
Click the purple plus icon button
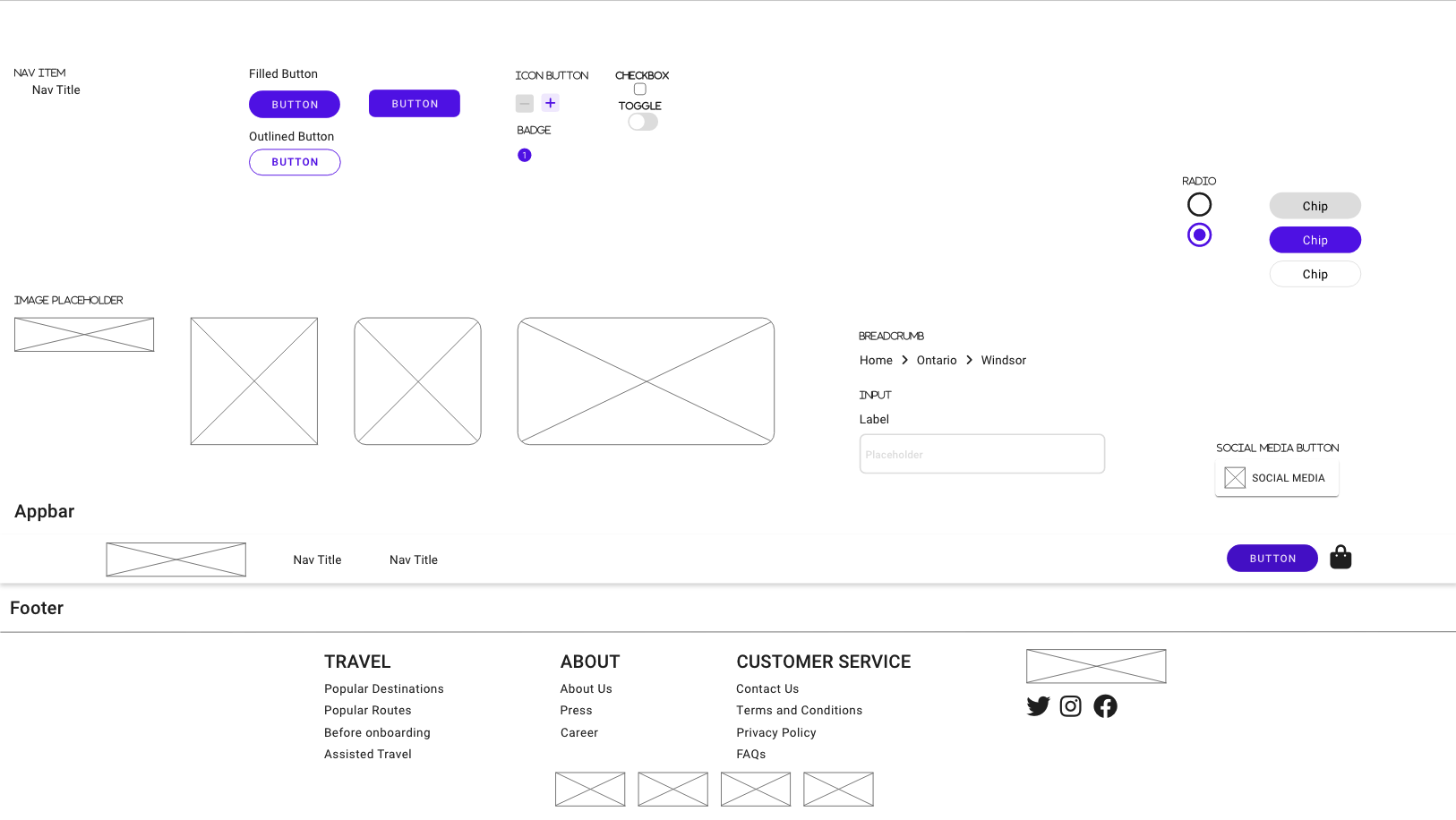551,103
